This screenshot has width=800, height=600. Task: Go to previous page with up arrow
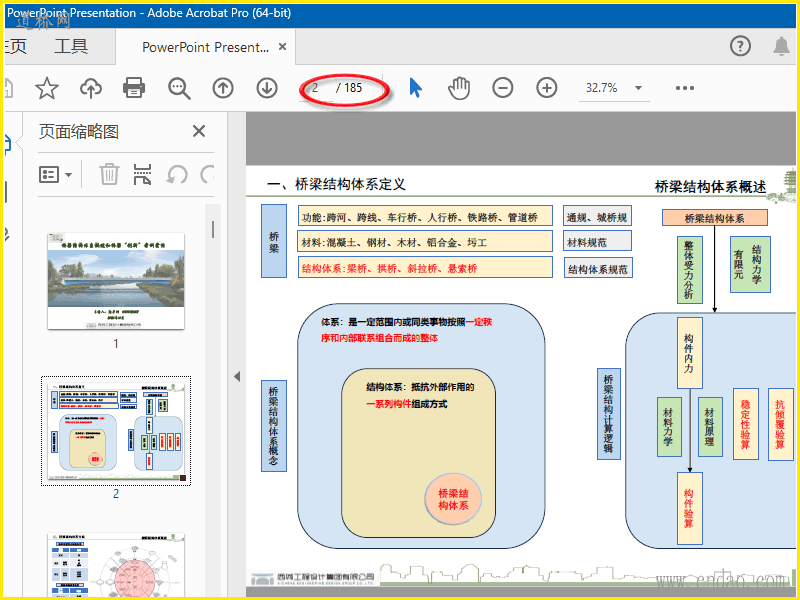click(x=223, y=88)
